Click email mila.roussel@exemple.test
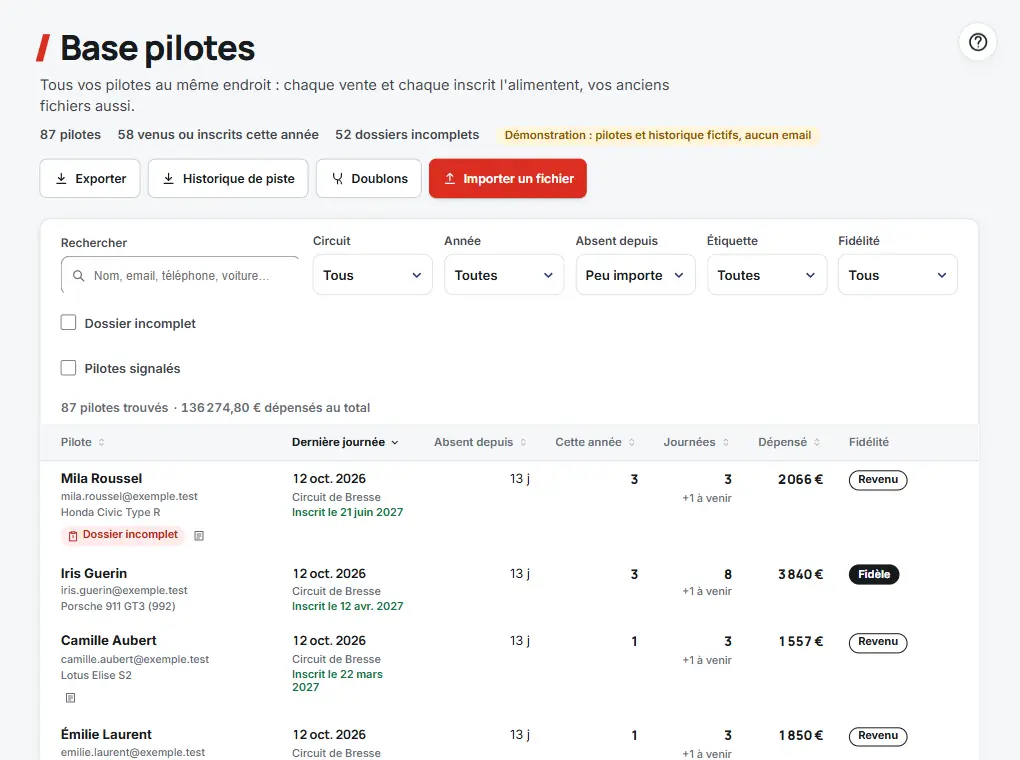The height and width of the screenshot is (760, 1020). click(129, 496)
